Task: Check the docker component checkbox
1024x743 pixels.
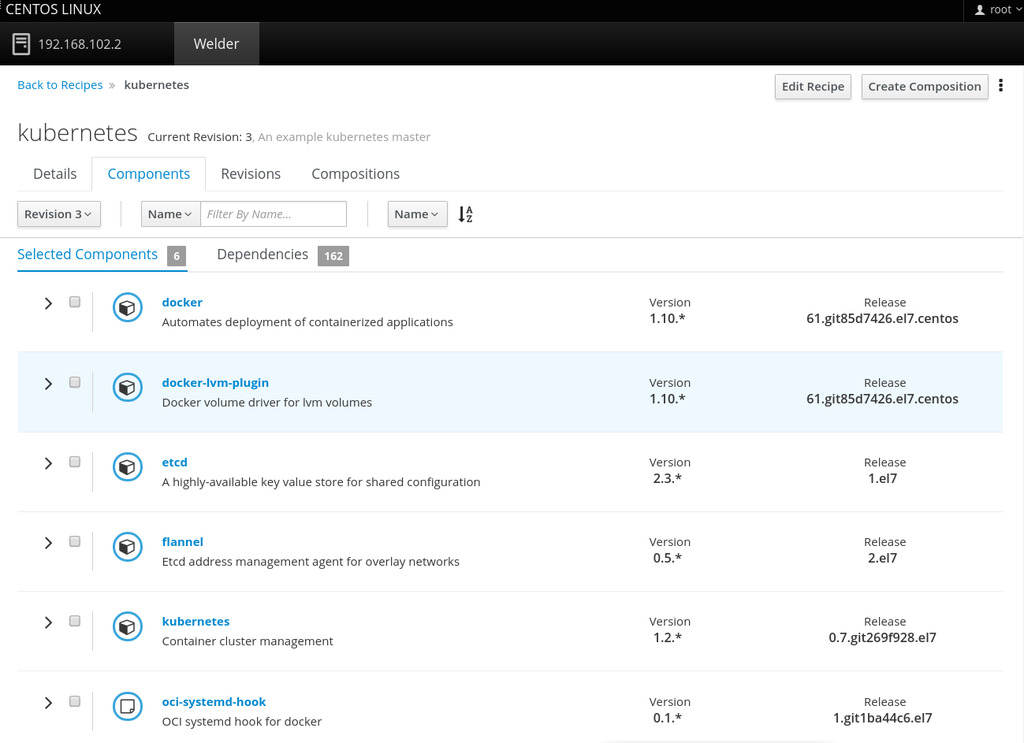Action: [x=75, y=302]
